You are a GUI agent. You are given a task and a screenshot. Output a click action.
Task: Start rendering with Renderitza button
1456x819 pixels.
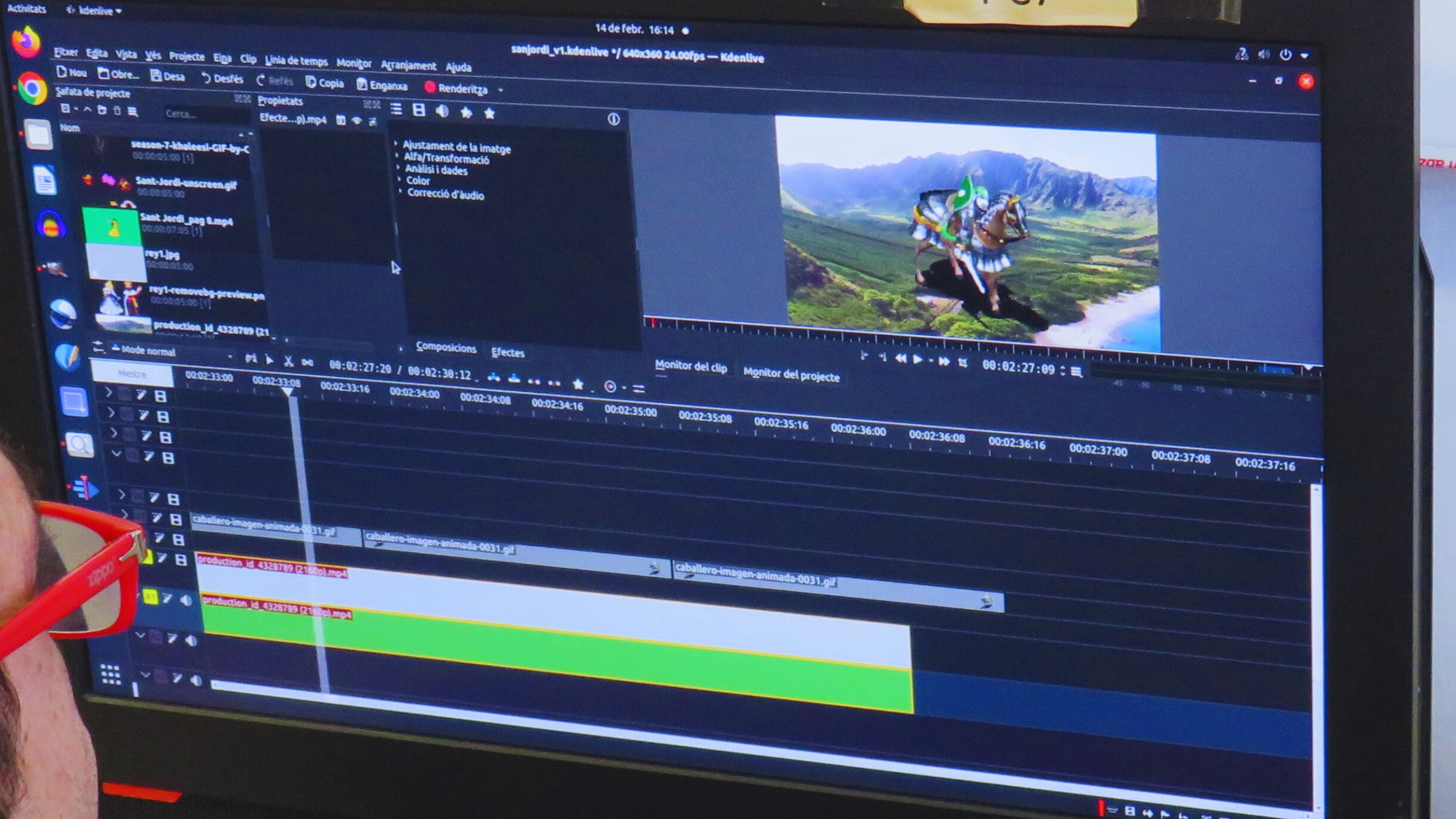click(456, 88)
